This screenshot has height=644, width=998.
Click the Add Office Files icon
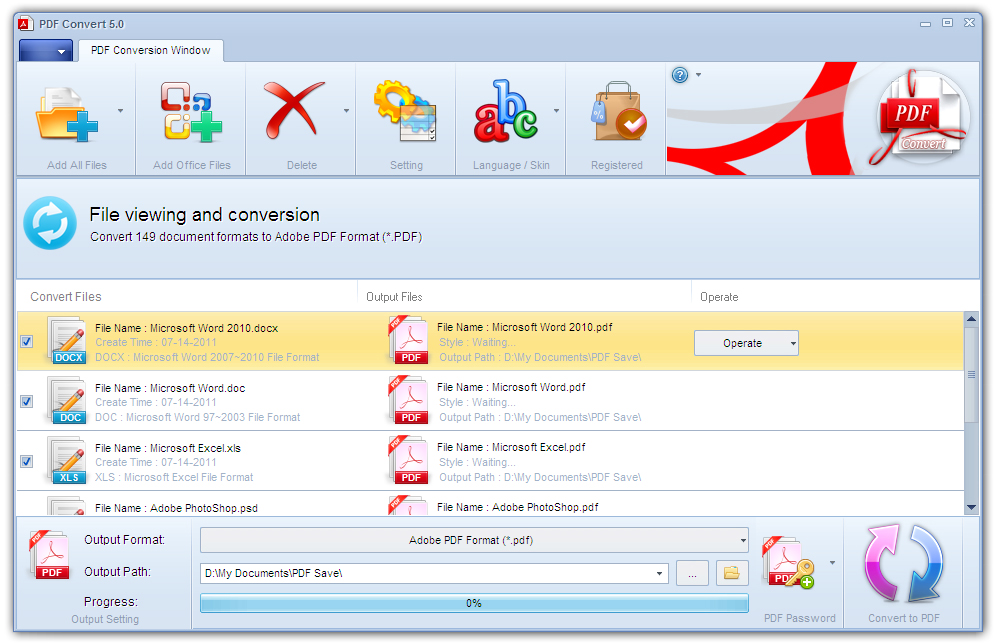click(x=190, y=111)
